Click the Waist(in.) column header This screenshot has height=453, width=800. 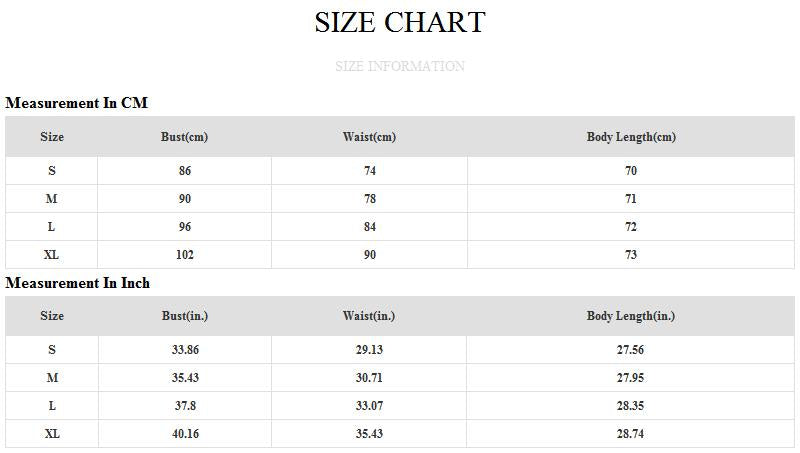369,316
